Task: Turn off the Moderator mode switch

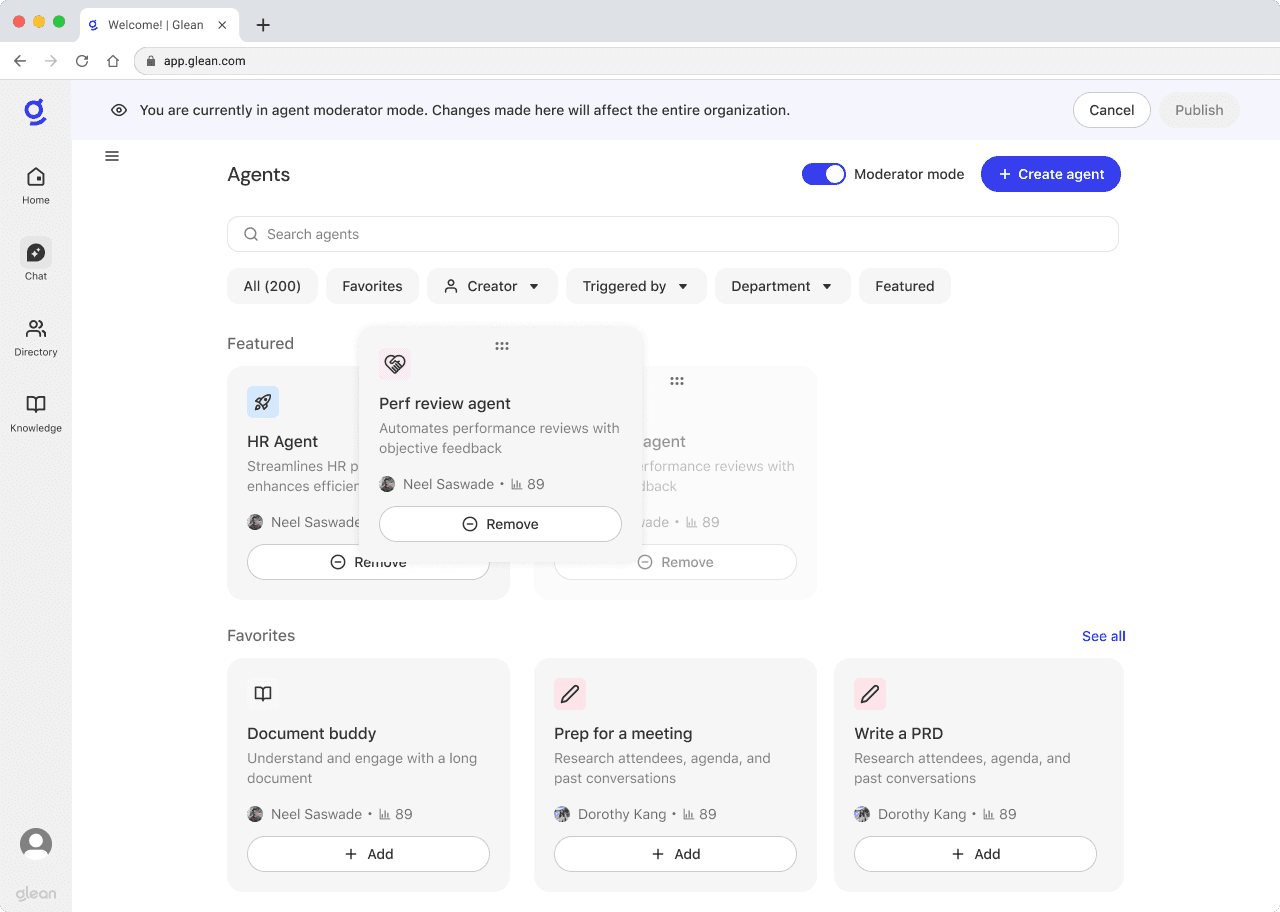Action: (824, 174)
